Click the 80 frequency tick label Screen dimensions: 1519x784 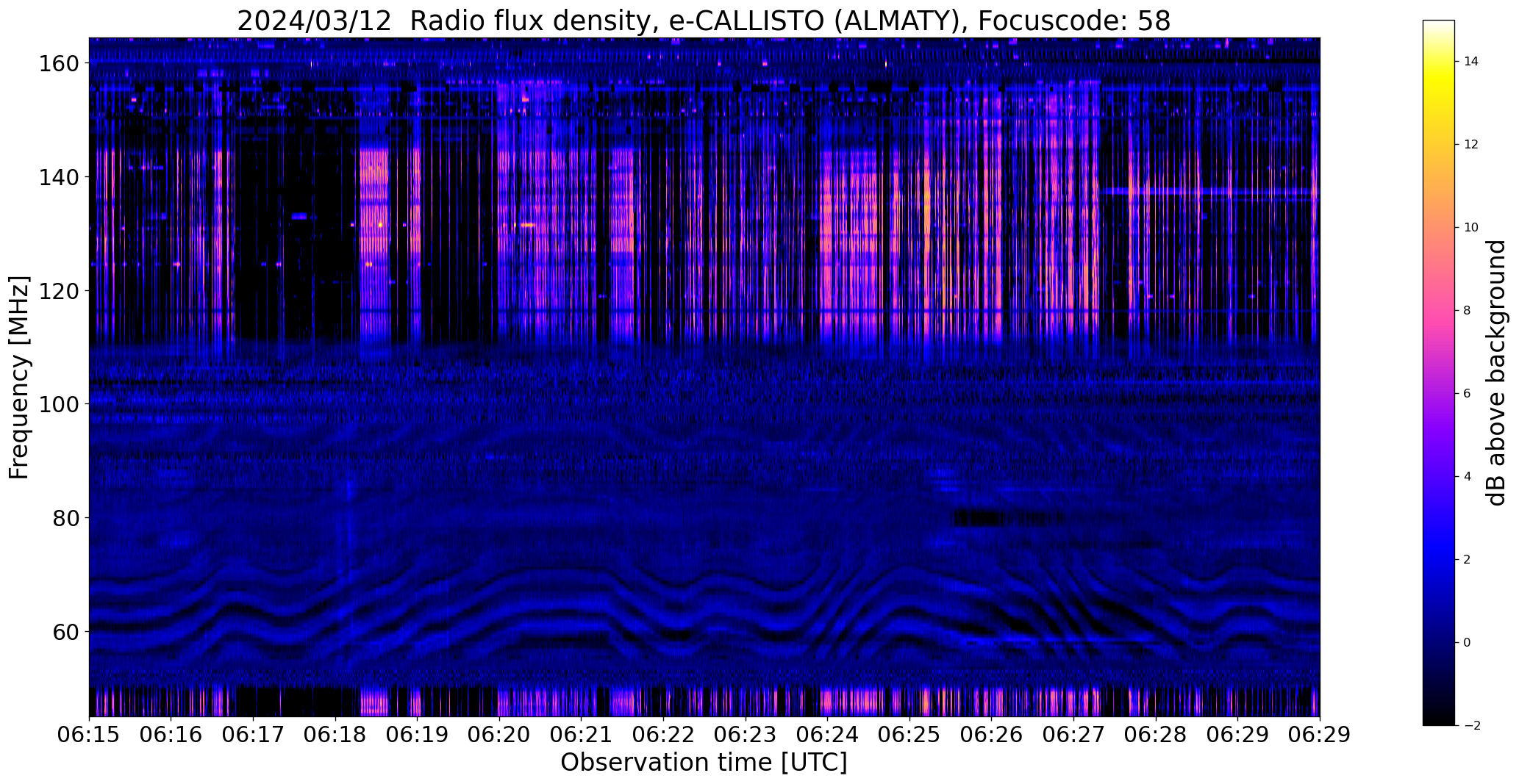point(65,518)
